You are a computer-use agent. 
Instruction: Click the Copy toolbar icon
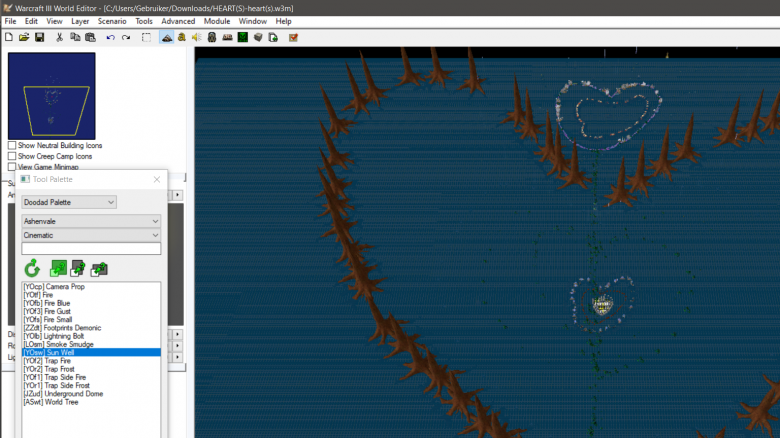(x=75, y=37)
